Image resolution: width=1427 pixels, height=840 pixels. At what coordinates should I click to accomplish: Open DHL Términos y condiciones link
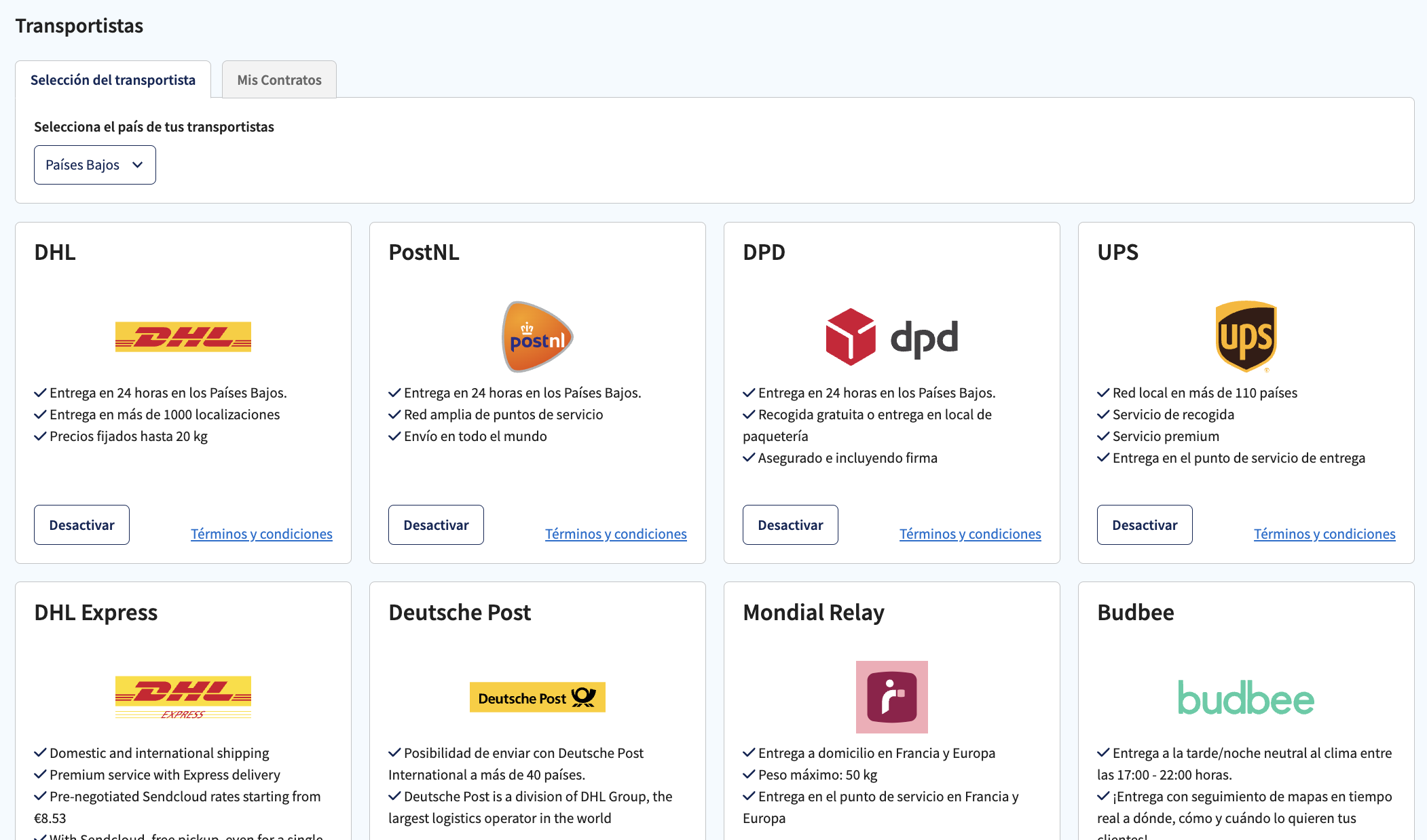(x=261, y=534)
